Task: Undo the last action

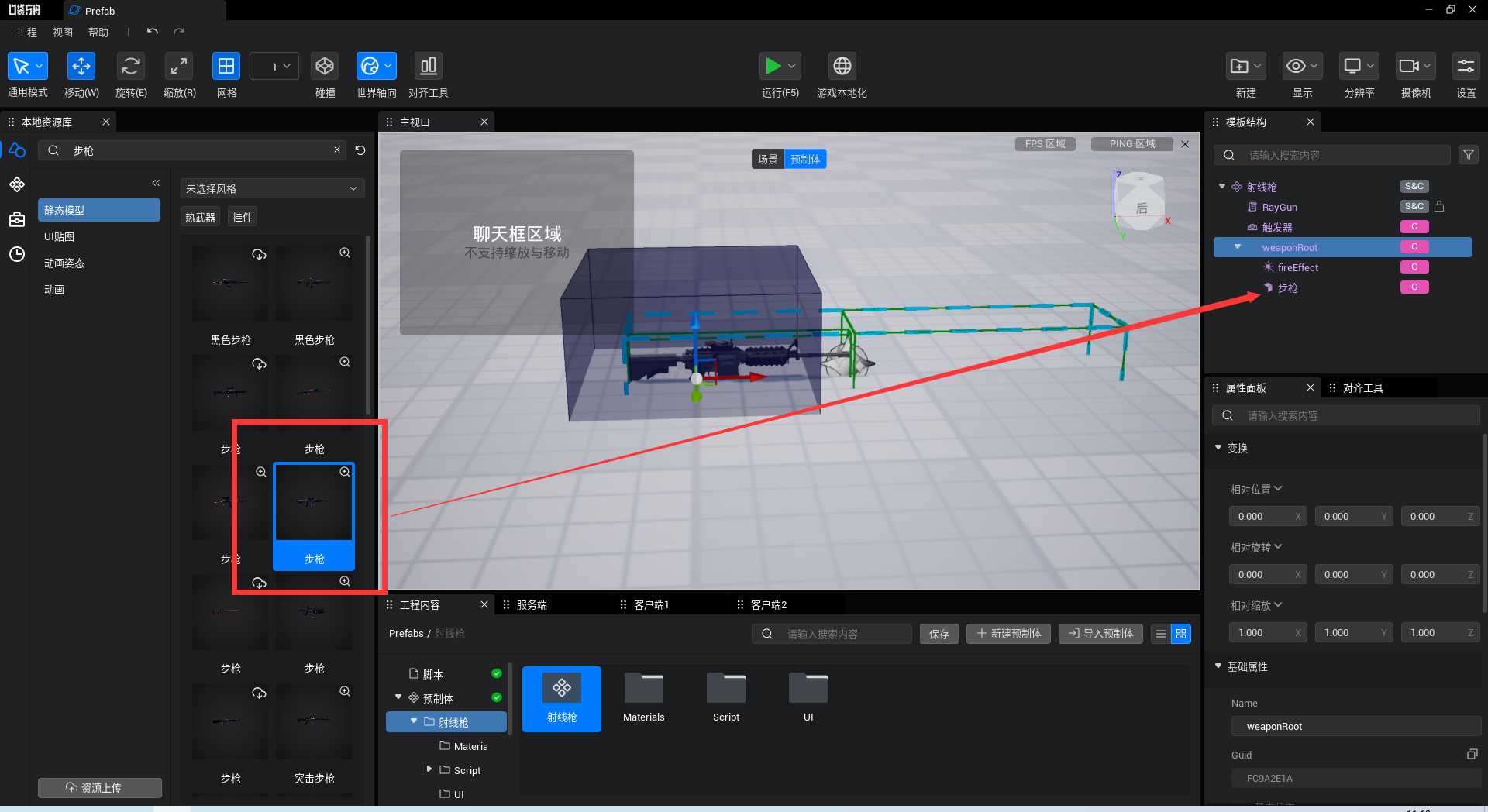Action: [x=153, y=32]
